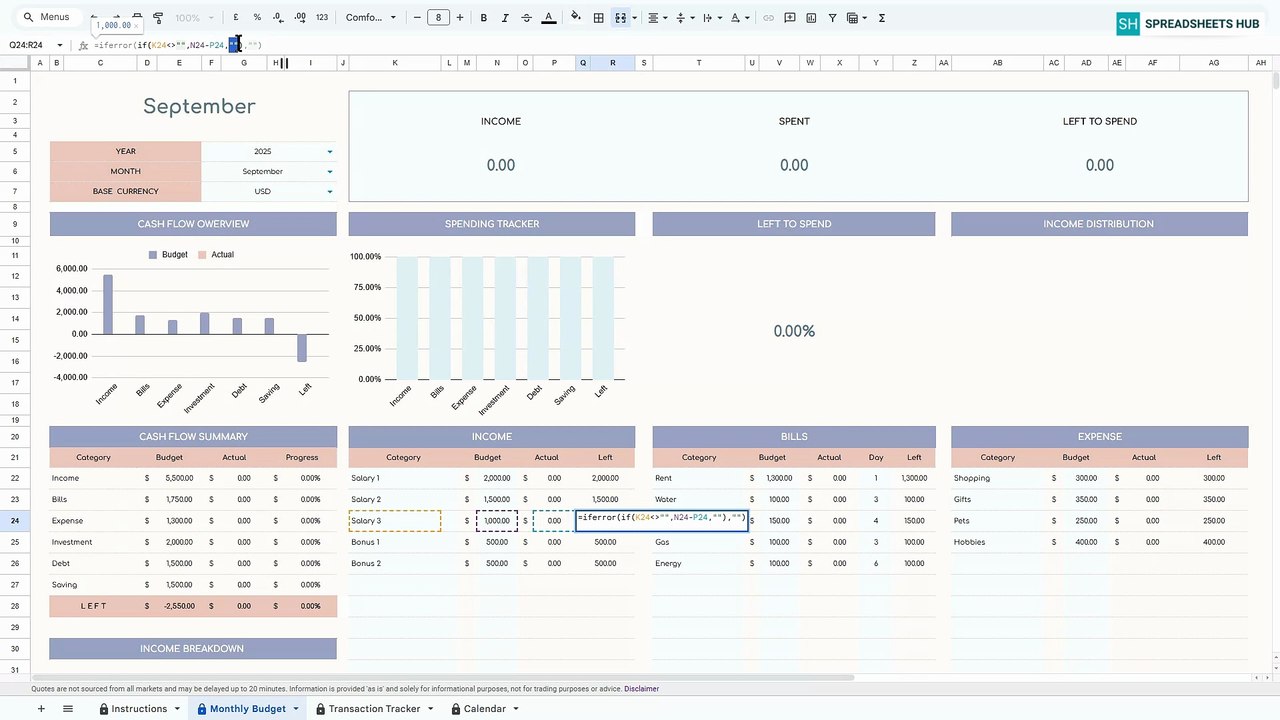Open the text color picker

pyautogui.click(x=548, y=18)
